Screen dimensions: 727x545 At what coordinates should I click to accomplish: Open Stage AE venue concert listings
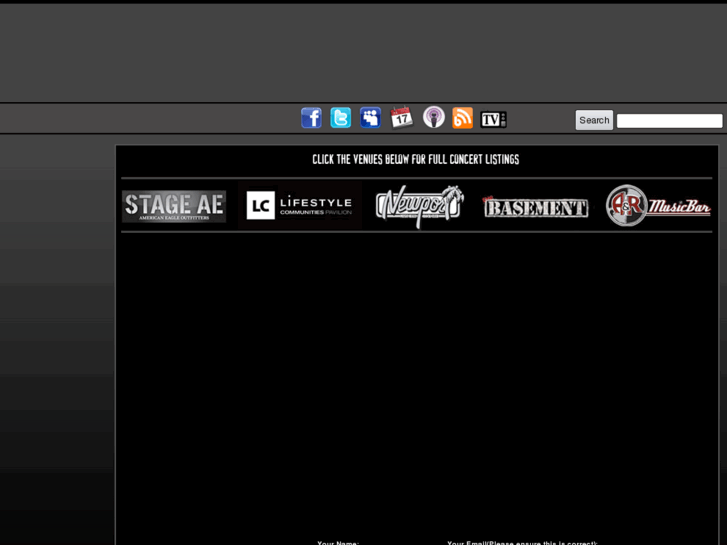174,206
